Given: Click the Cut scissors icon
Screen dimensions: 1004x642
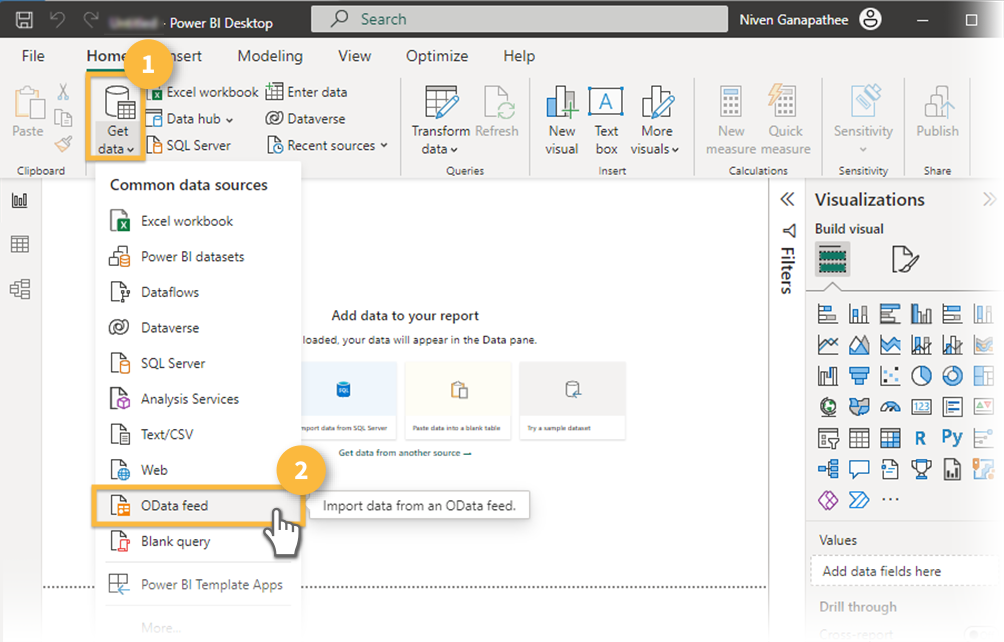Looking at the screenshot, I should (x=63, y=92).
